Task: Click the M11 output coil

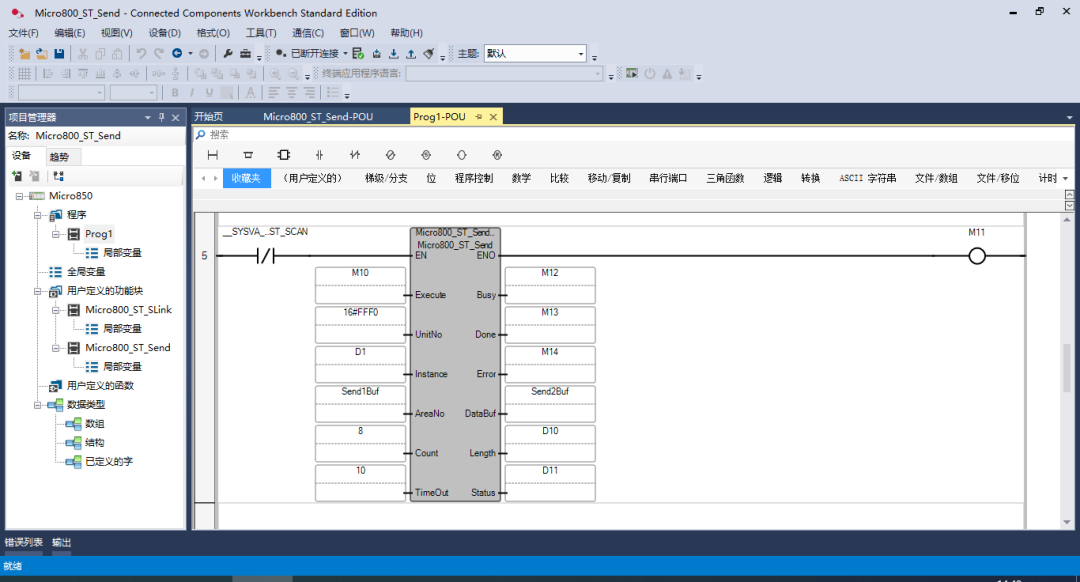Action: coord(977,256)
